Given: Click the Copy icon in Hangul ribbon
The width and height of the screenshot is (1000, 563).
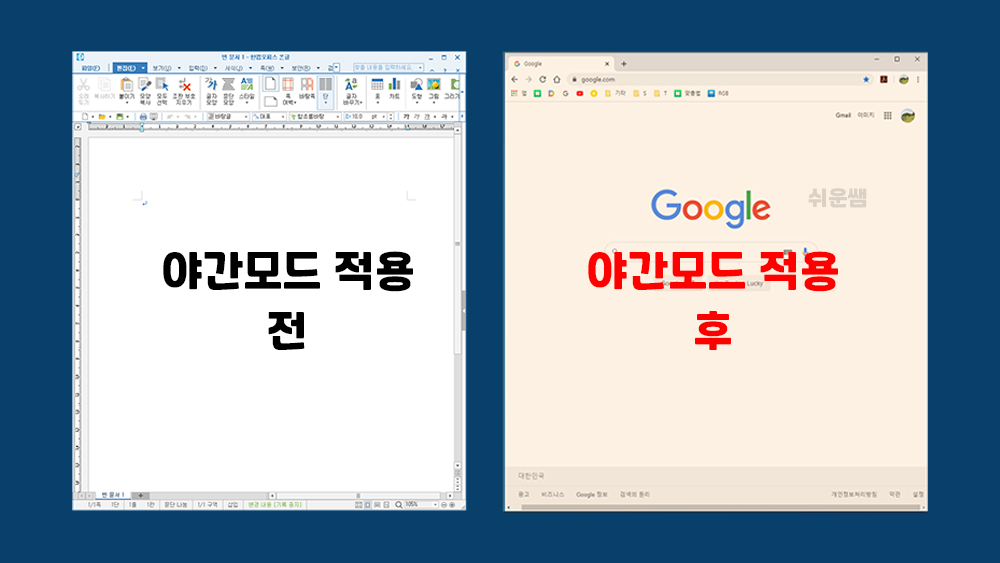Looking at the screenshot, I should [104, 85].
